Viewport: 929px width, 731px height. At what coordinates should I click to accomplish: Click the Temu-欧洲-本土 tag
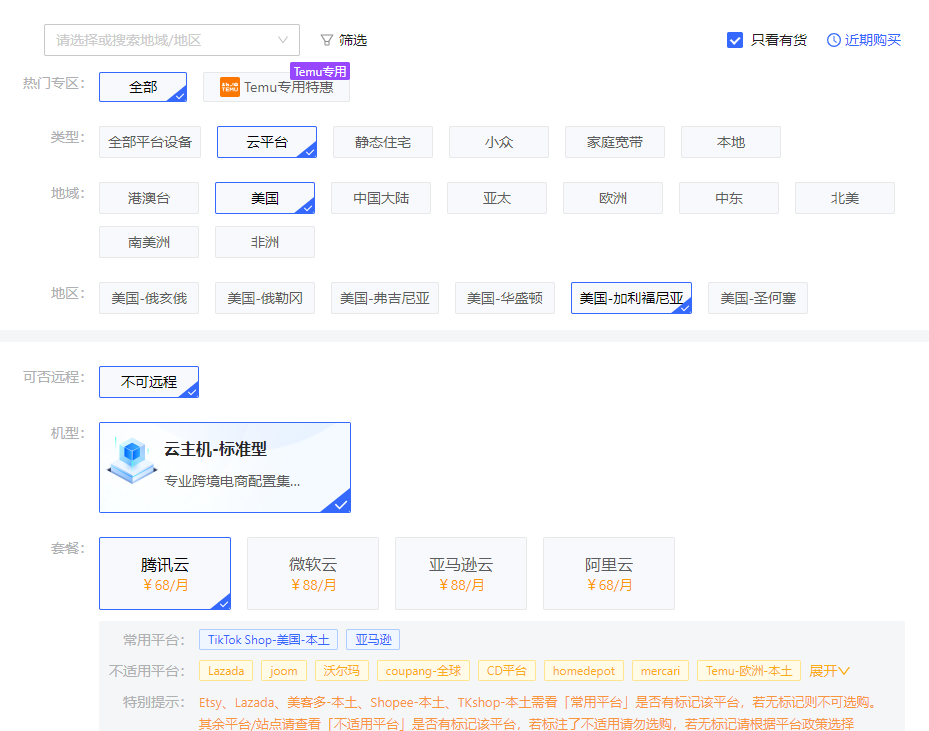pos(749,671)
